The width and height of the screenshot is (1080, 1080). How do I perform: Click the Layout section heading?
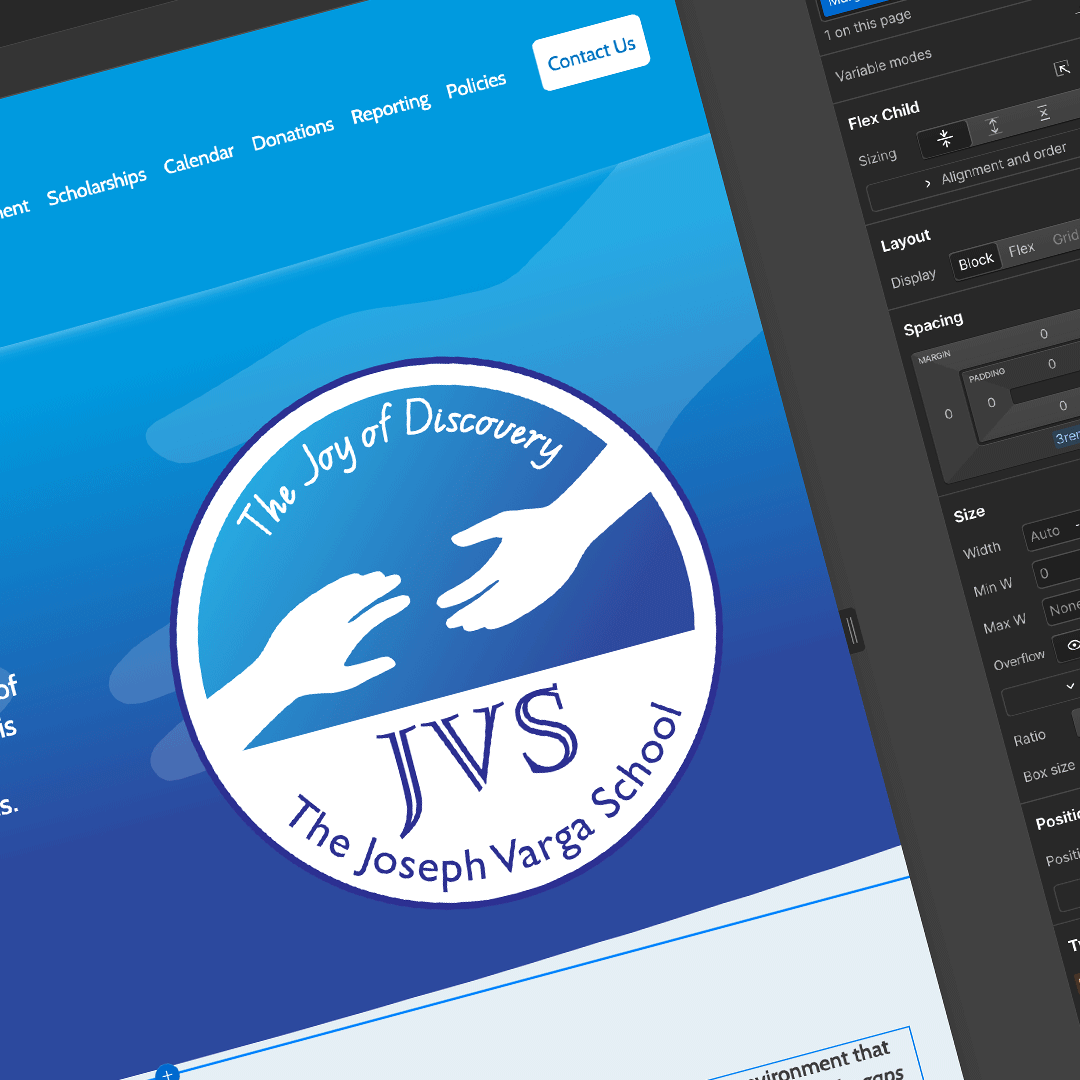906,241
